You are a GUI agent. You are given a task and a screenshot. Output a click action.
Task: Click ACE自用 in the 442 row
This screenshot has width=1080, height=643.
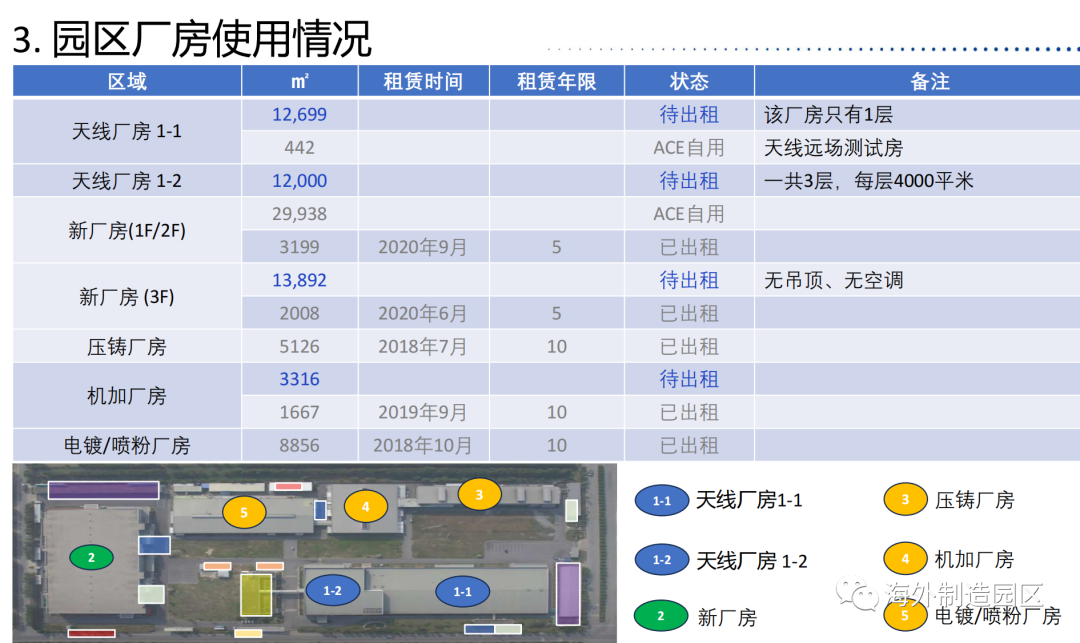tap(689, 147)
